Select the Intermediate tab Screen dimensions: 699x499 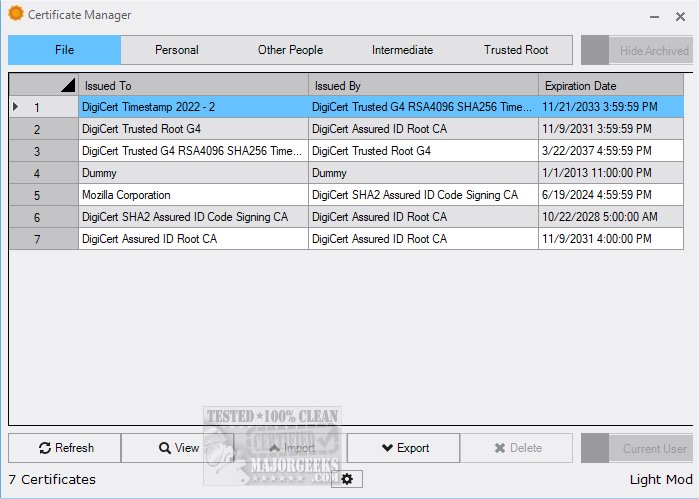(x=402, y=50)
